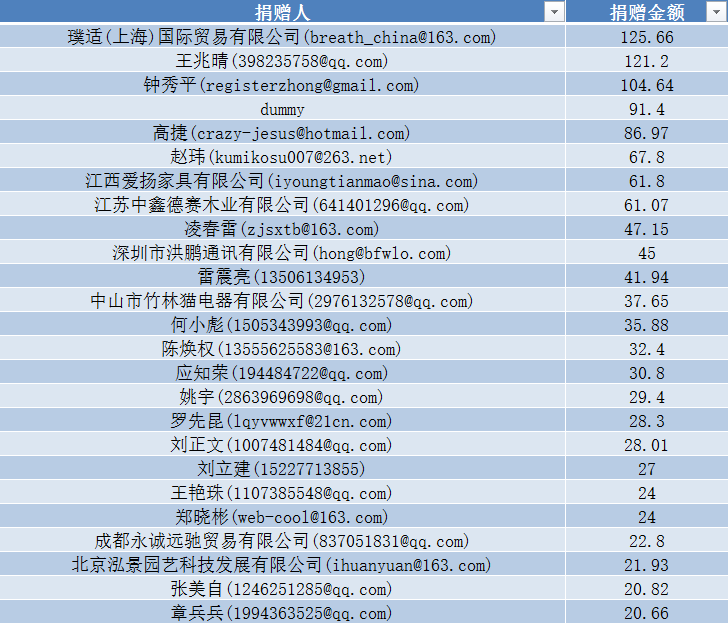Screen dimensions: 728x623
Task: Open the 捐赠人 column filter dropdown
Action: pyautogui.click(x=554, y=12)
